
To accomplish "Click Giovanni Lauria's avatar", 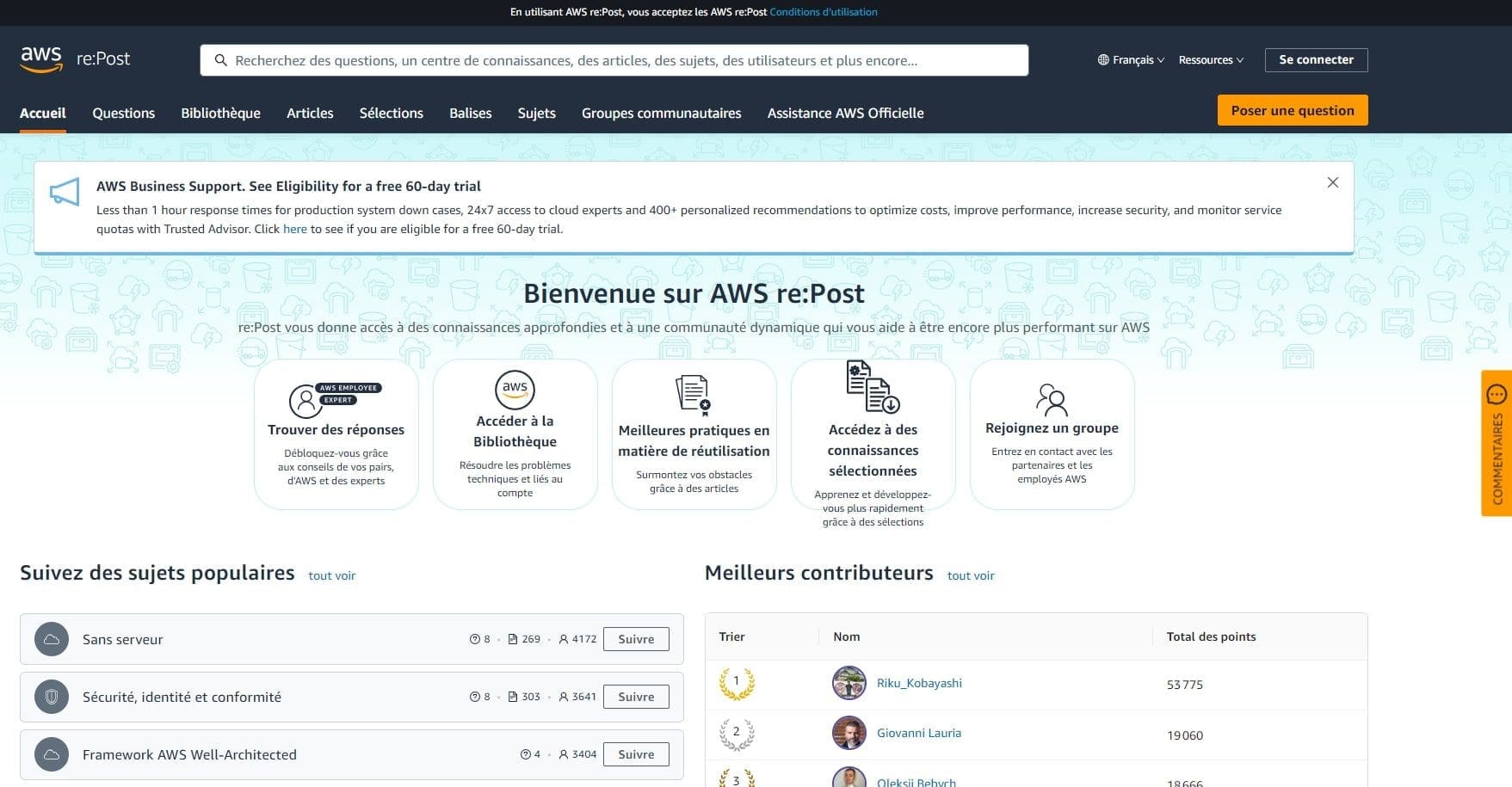I will (x=849, y=733).
